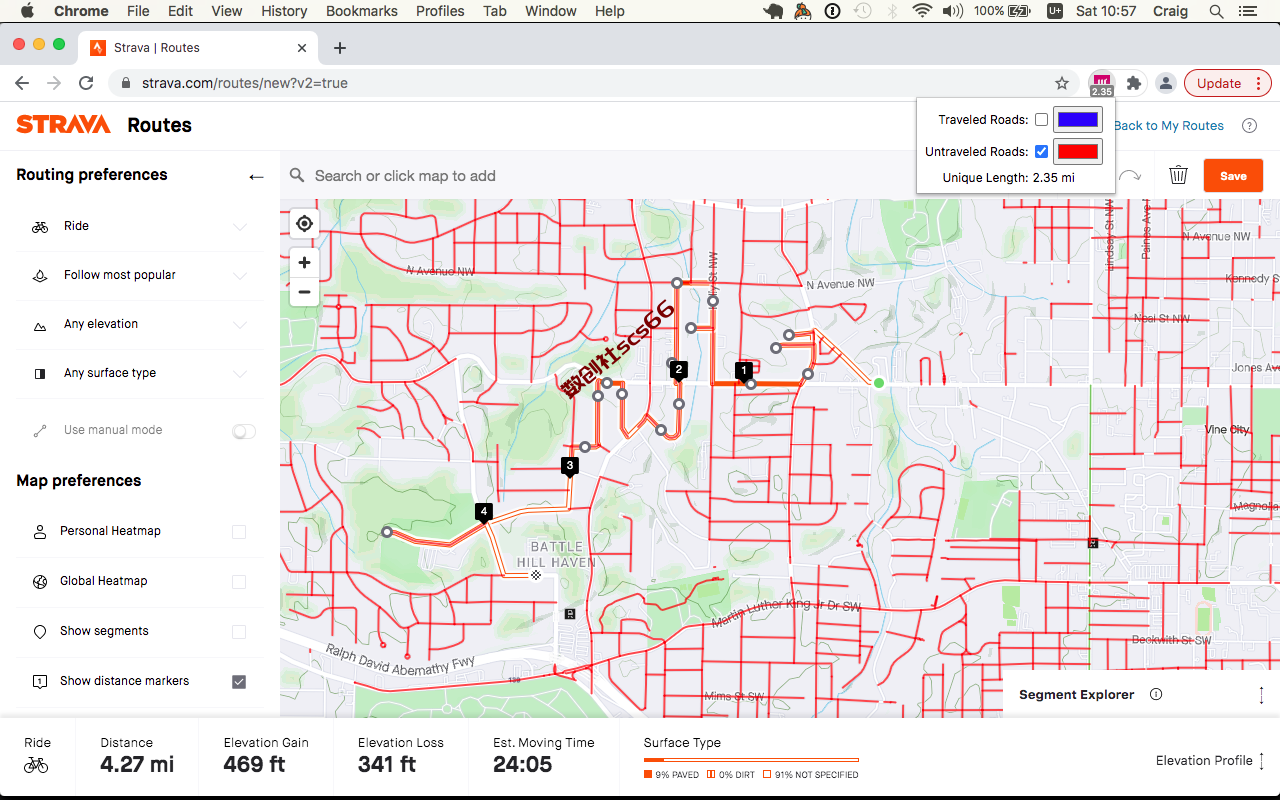Click the Chrome address bar URL
The image size is (1280, 800).
(x=245, y=83)
